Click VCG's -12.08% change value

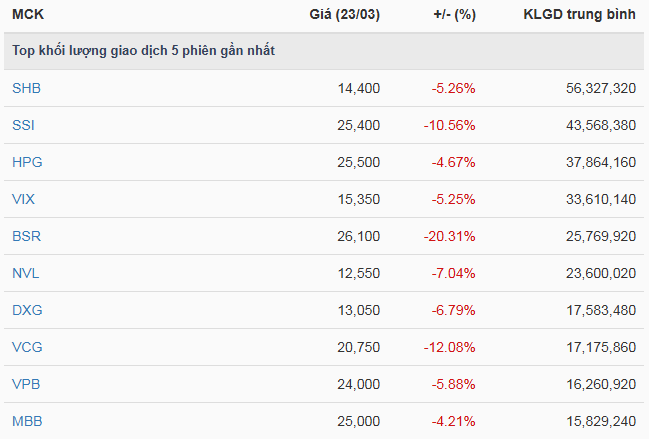coord(450,347)
